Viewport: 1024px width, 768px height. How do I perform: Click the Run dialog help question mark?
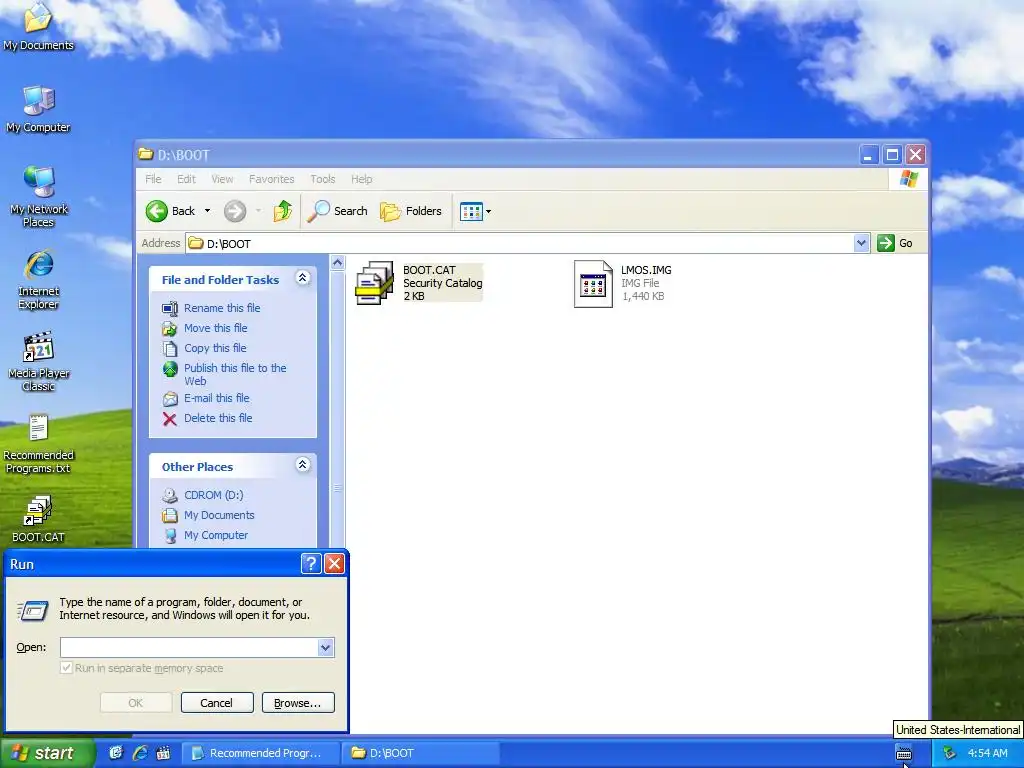tap(311, 563)
